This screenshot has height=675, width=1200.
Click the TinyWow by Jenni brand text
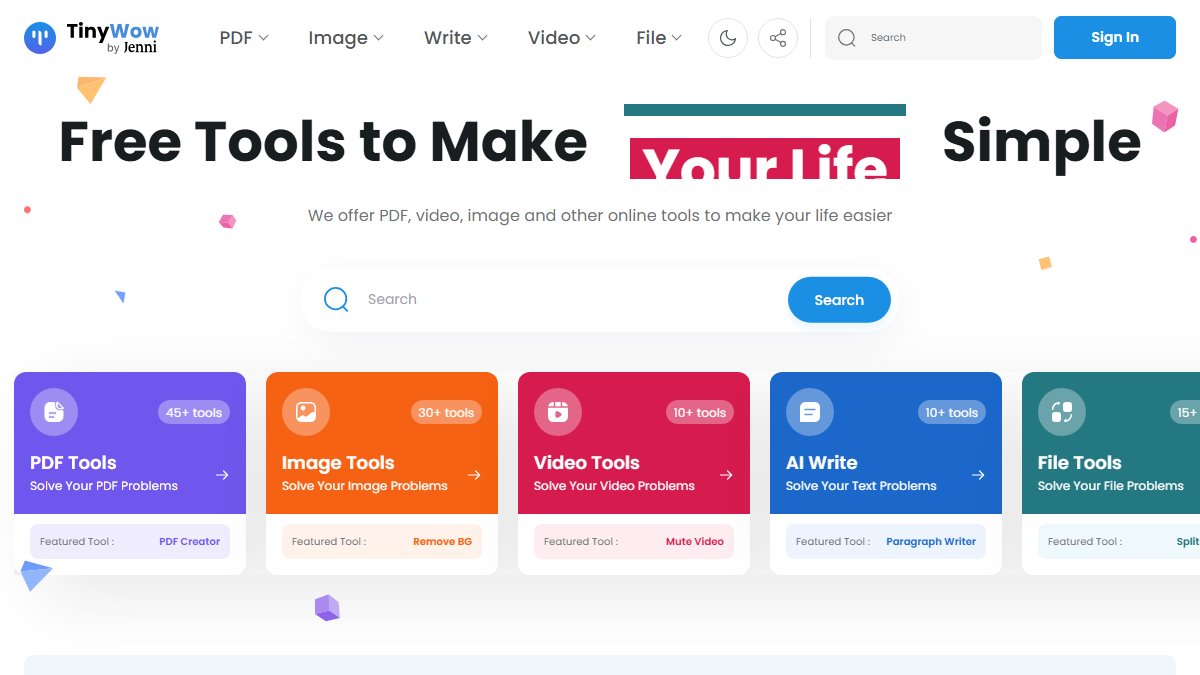tap(112, 38)
